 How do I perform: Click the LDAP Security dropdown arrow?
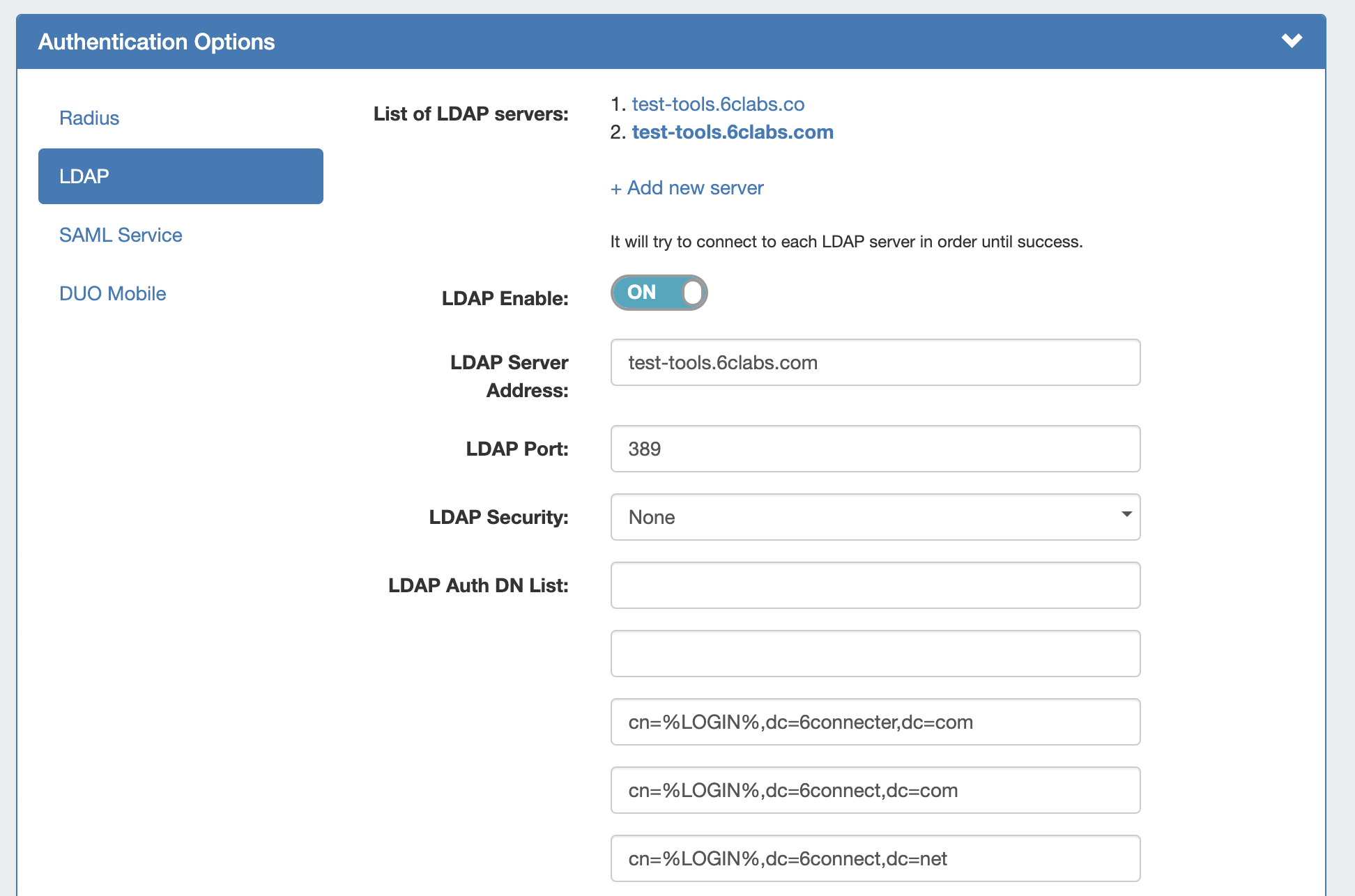1126,514
